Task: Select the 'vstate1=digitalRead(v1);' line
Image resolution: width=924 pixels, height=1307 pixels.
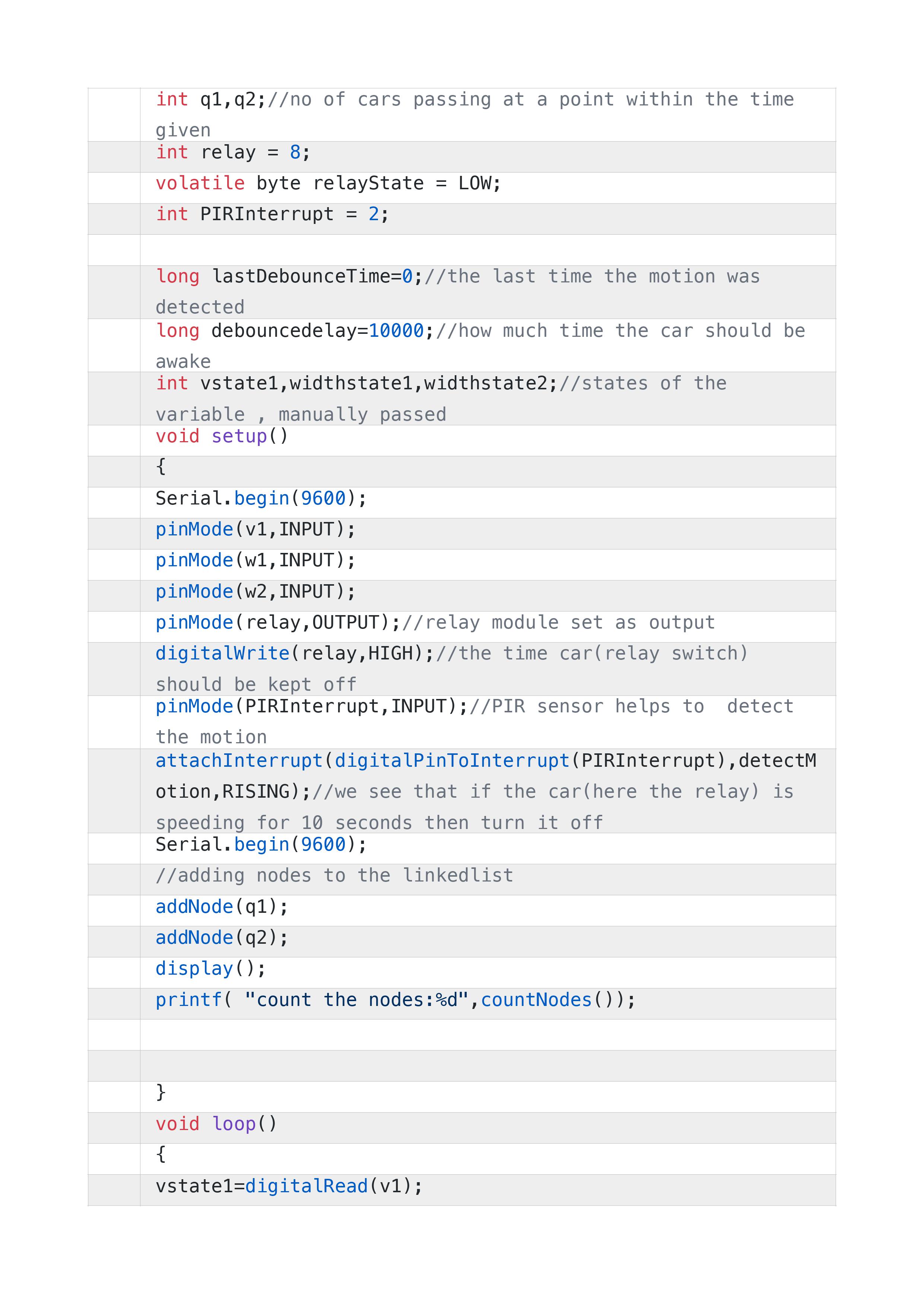Action: coord(290,1186)
